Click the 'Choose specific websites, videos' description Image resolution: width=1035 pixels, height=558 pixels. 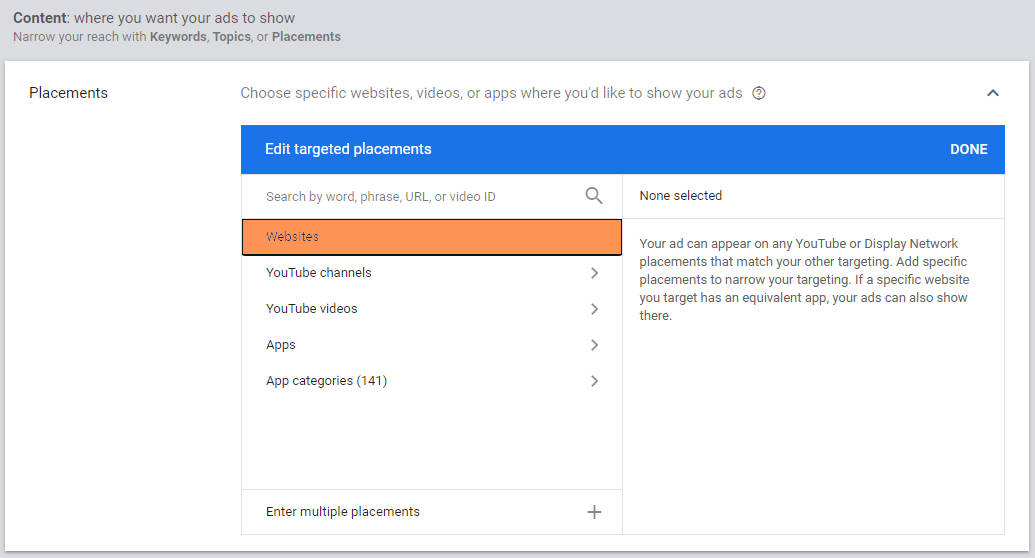(491, 93)
